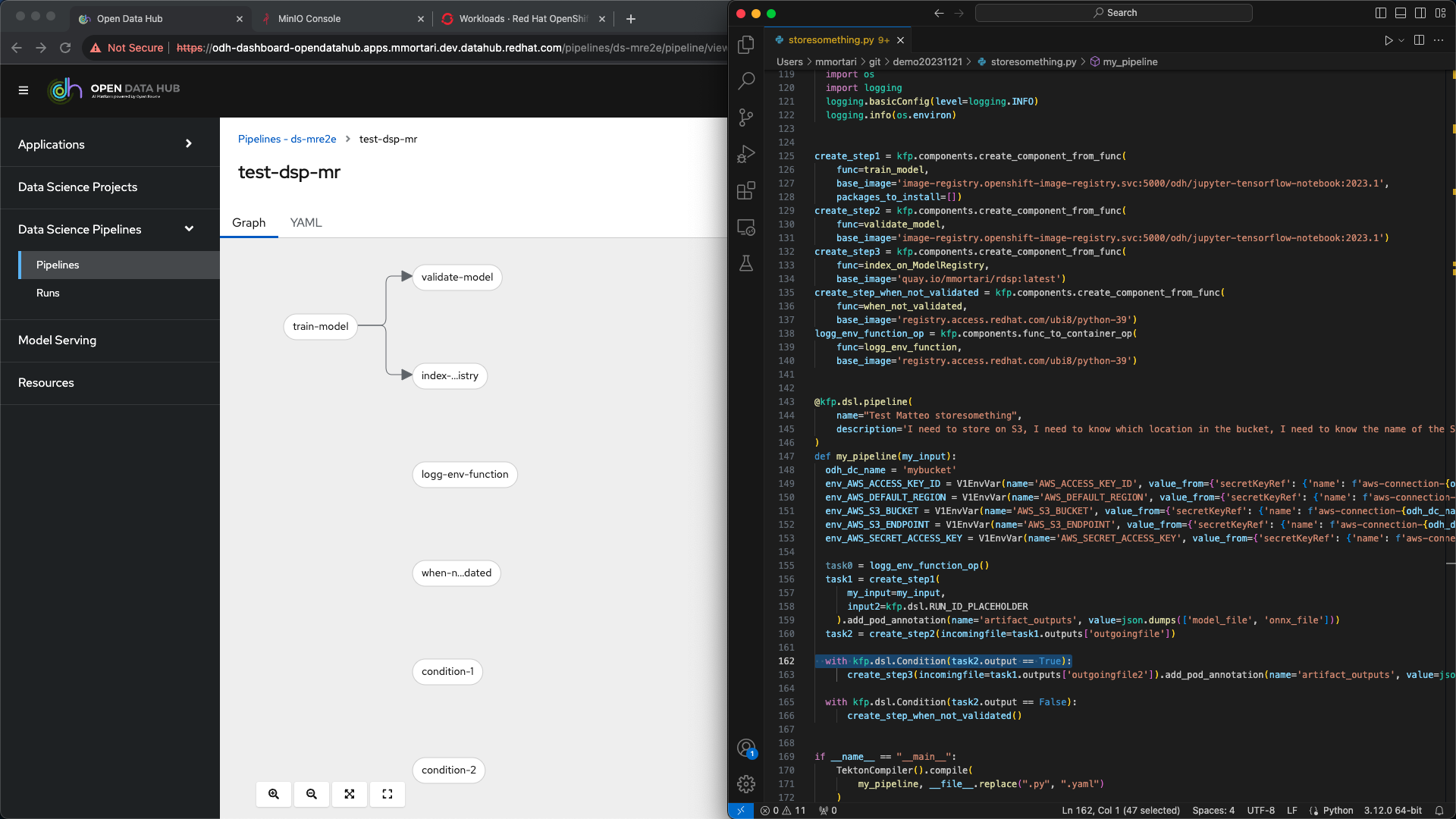The image size is (1456, 819).
Task: Toggle bottom panel layout button
Action: pyautogui.click(x=1401, y=13)
